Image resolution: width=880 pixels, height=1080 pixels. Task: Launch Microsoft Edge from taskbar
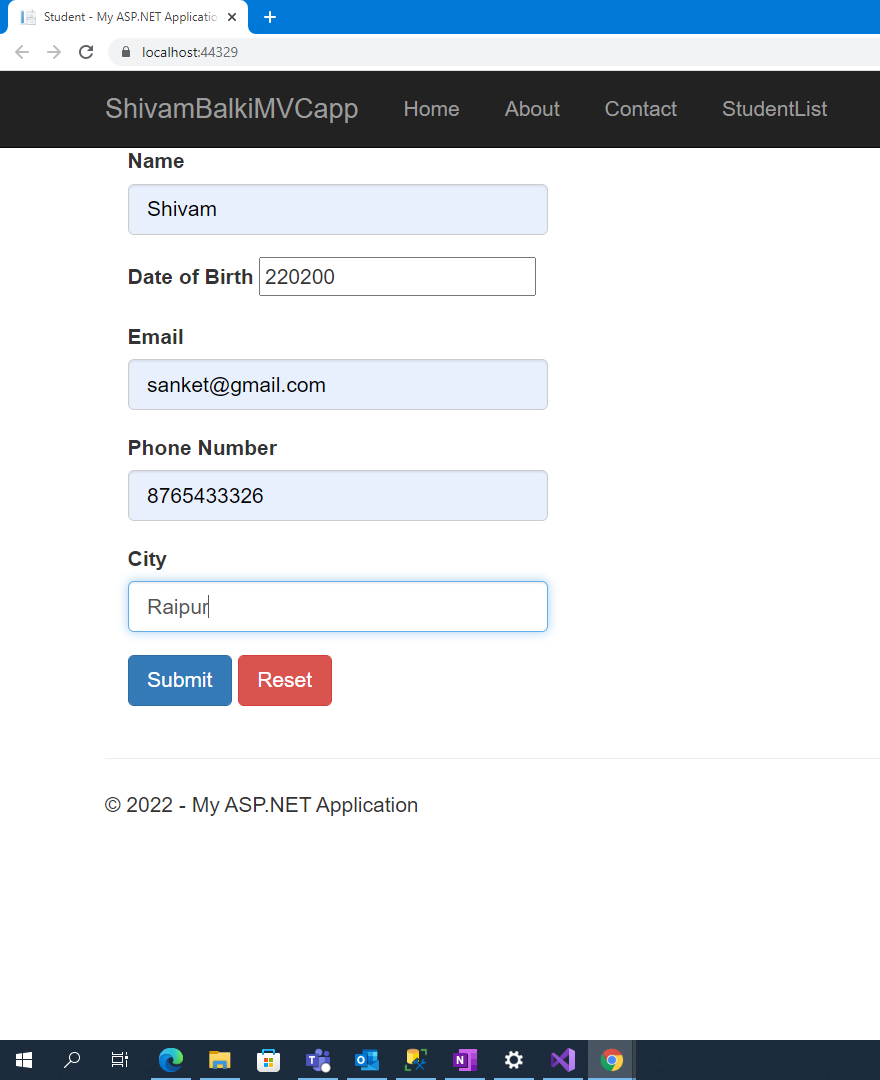171,1060
